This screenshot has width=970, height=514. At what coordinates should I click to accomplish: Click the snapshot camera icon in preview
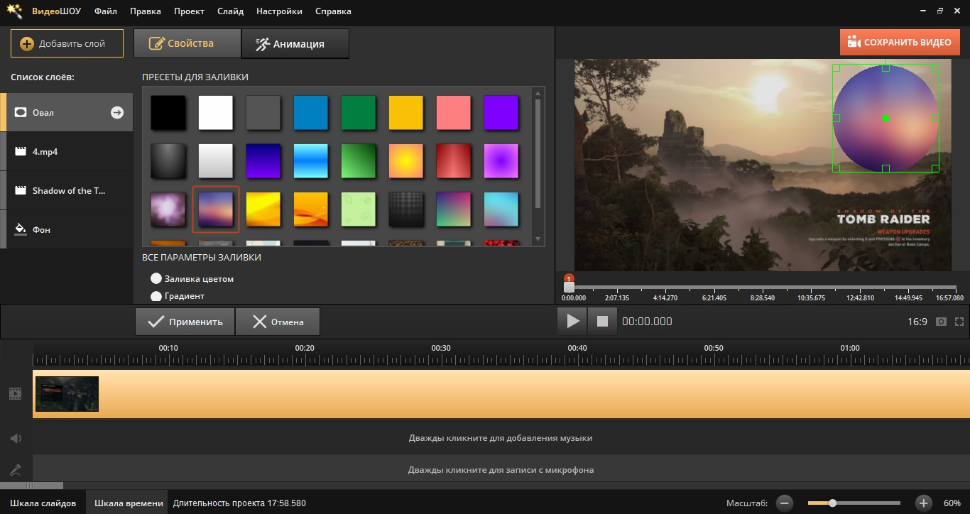coord(941,322)
